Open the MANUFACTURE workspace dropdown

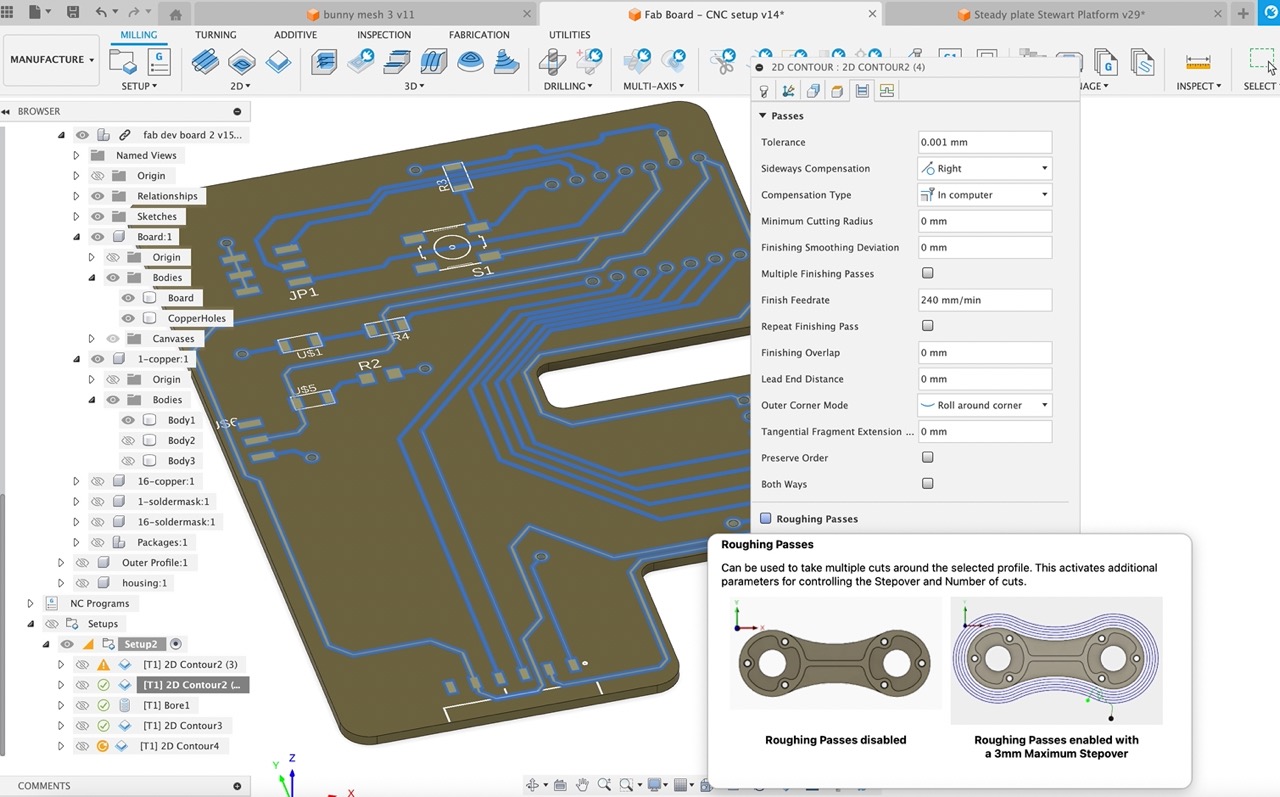pyautogui.click(x=52, y=60)
